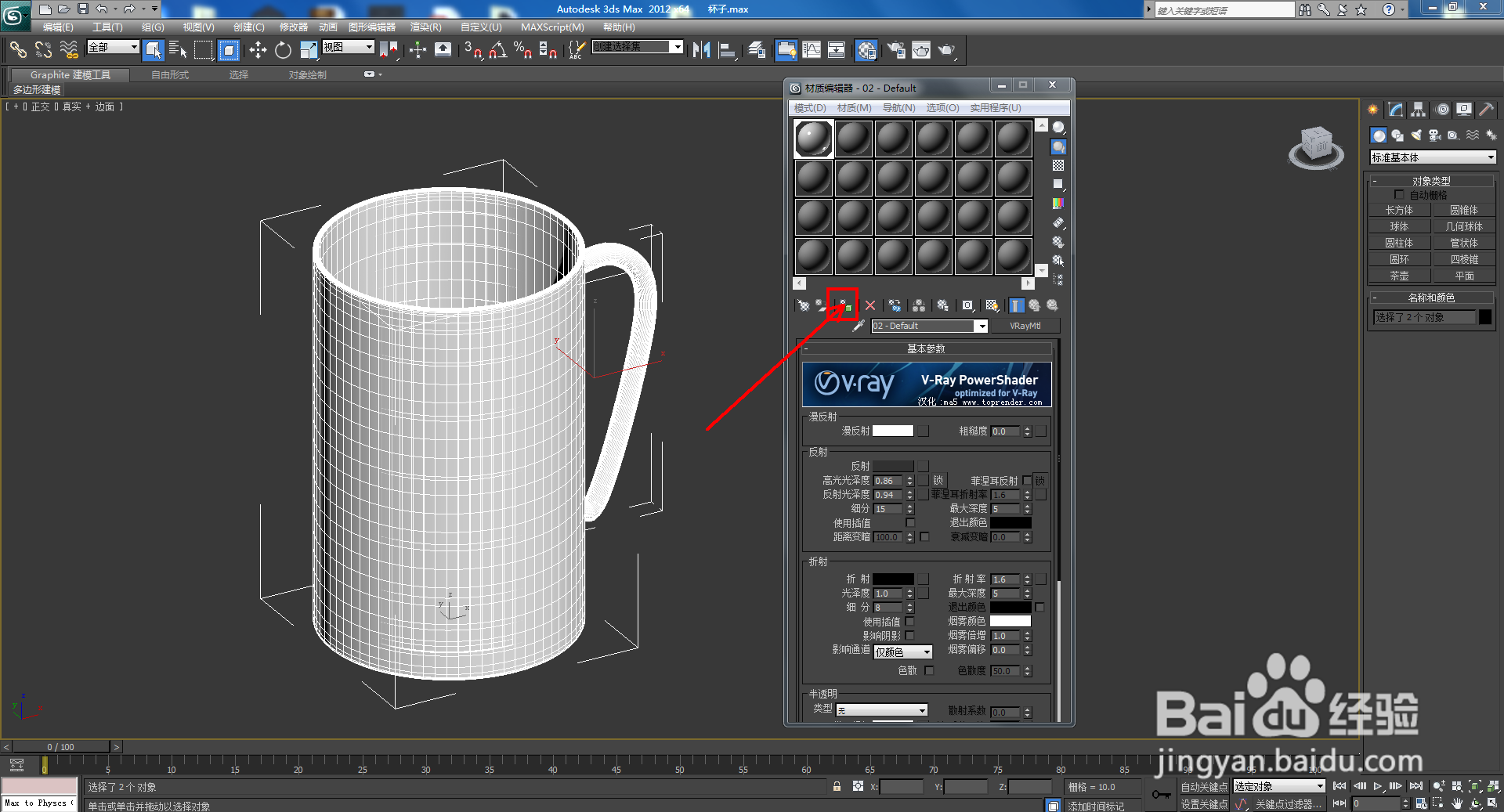Screen dimensions: 1504x812
Task: Enable the 菲涅耳反射 checkbox
Action: (1027, 480)
